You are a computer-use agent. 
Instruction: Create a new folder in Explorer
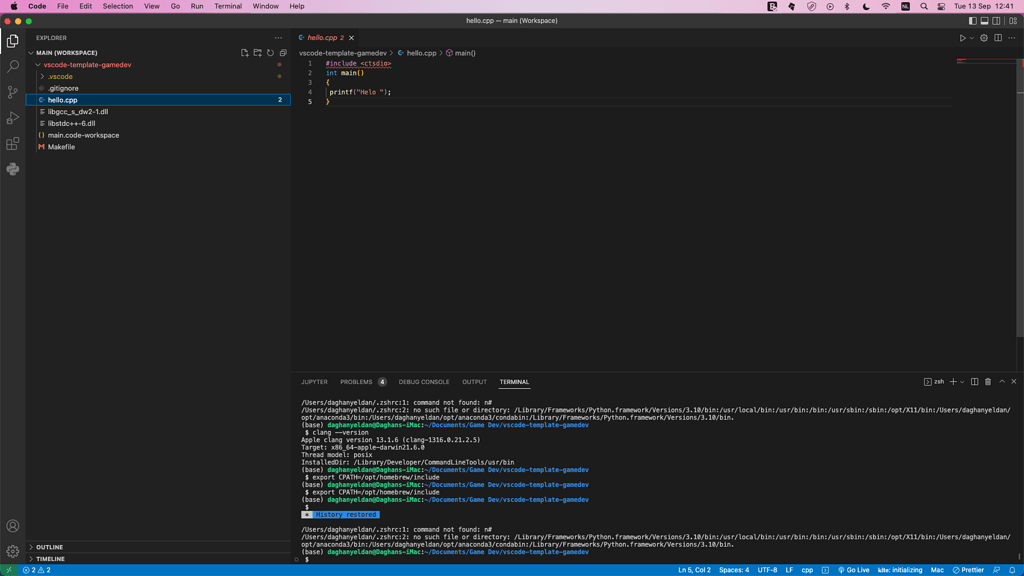(x=257, y=53)
